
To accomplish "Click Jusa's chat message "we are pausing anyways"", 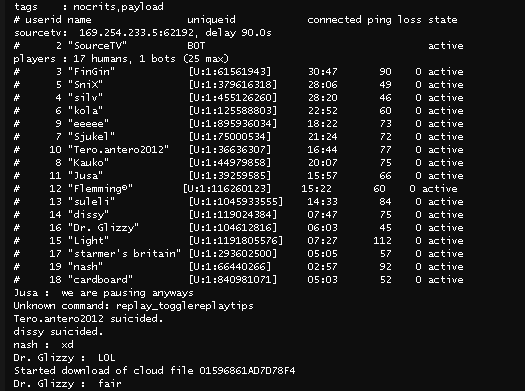I will pyautogui.click(x=127, y=293).
